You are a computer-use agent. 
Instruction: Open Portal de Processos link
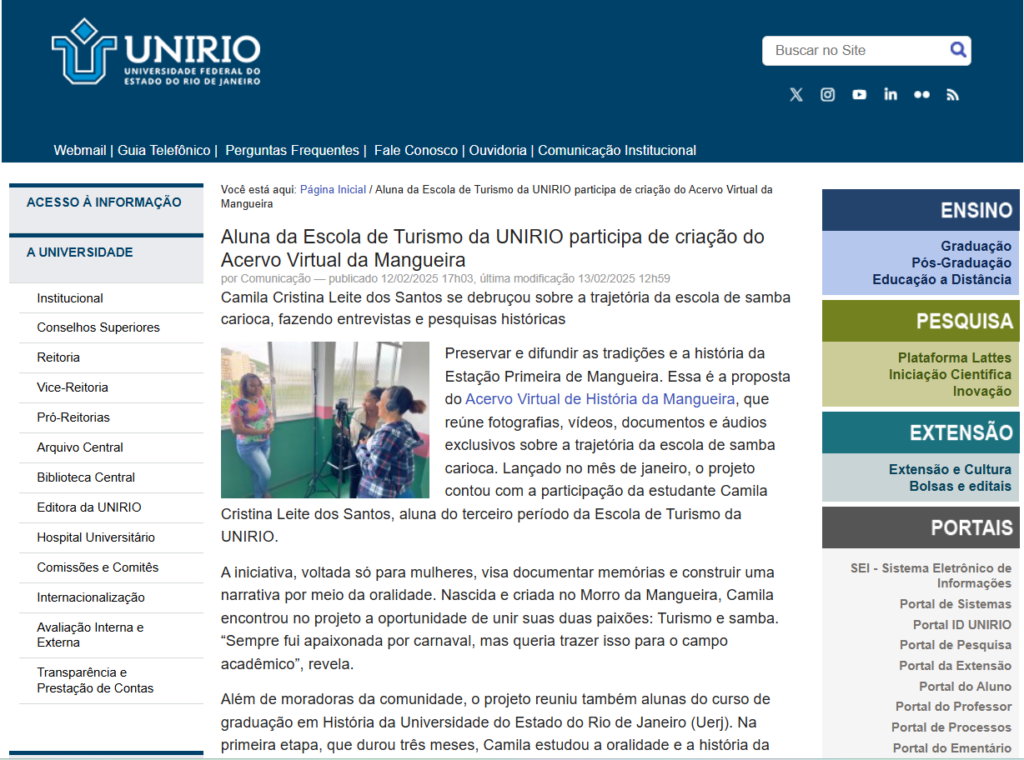[x=951, y=727]
